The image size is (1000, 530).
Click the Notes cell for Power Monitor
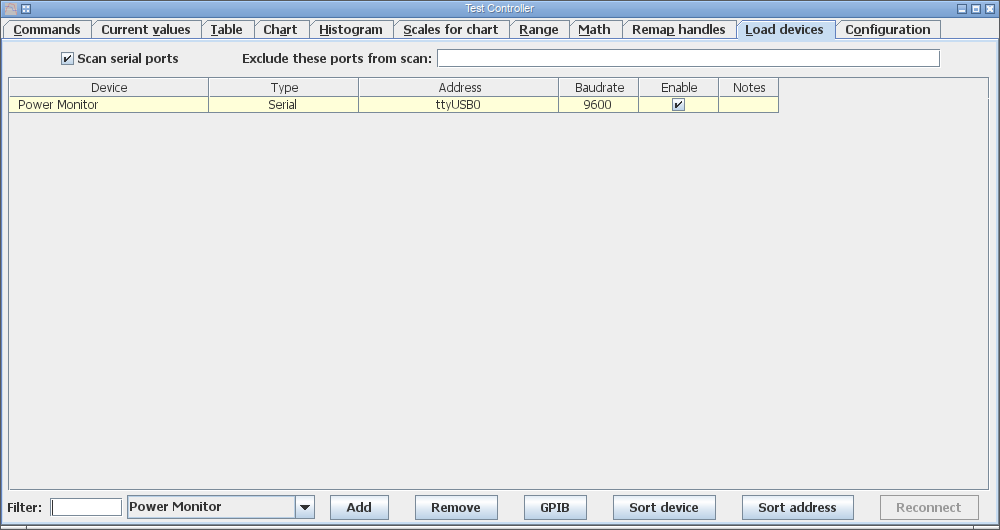tap(749, 105)
